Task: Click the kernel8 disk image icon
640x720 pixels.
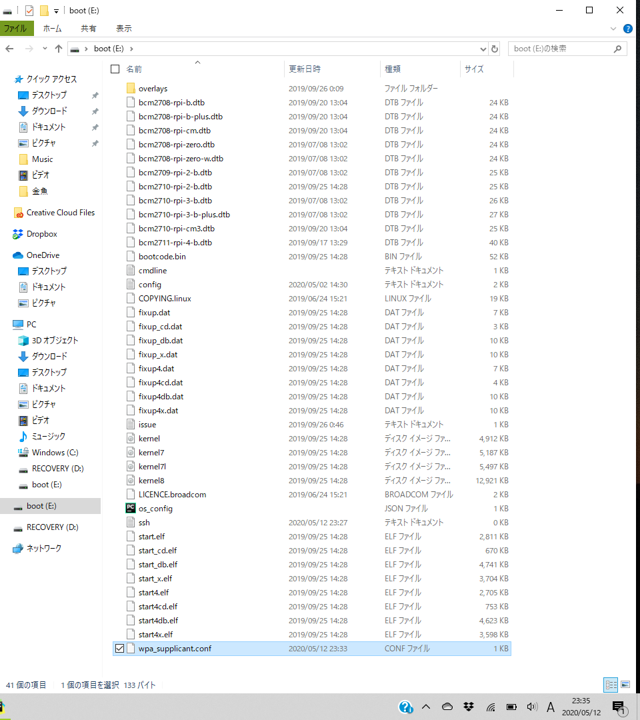Action: click(131, 480)
